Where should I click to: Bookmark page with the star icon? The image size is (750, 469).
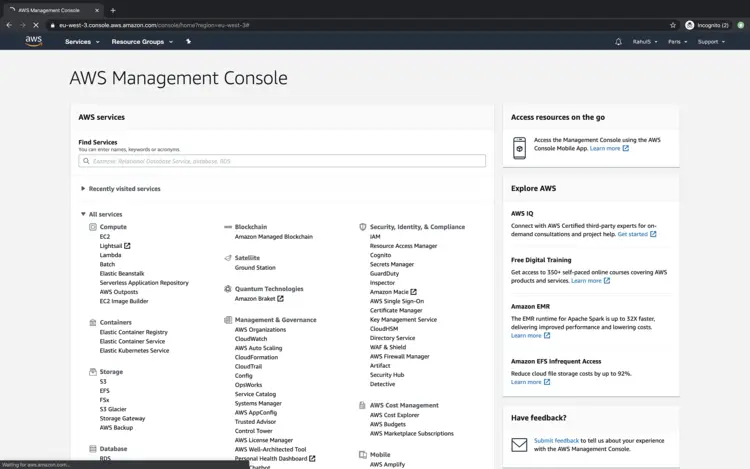click(x=673, y=25)
